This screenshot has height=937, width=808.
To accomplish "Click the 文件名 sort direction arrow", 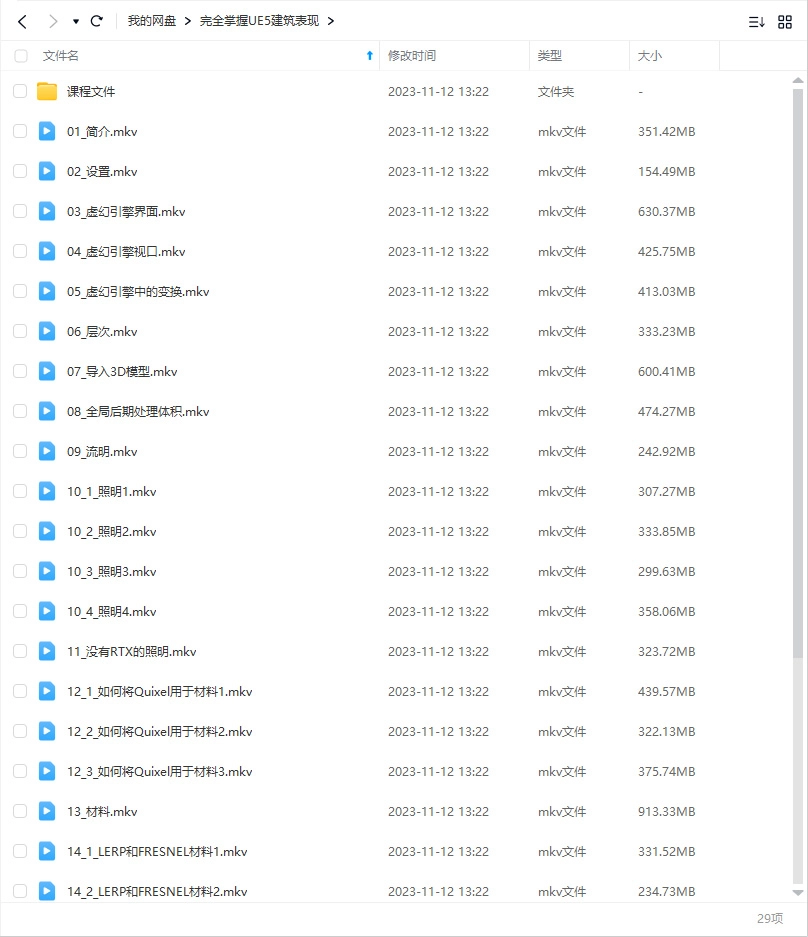I will [x=370, y=56].
